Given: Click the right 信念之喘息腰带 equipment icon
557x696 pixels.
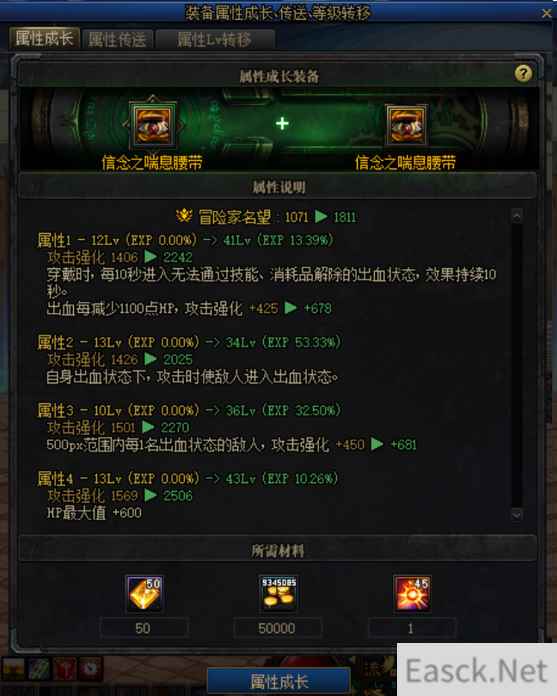Looking at the screenshot, I should pos(406,126).
